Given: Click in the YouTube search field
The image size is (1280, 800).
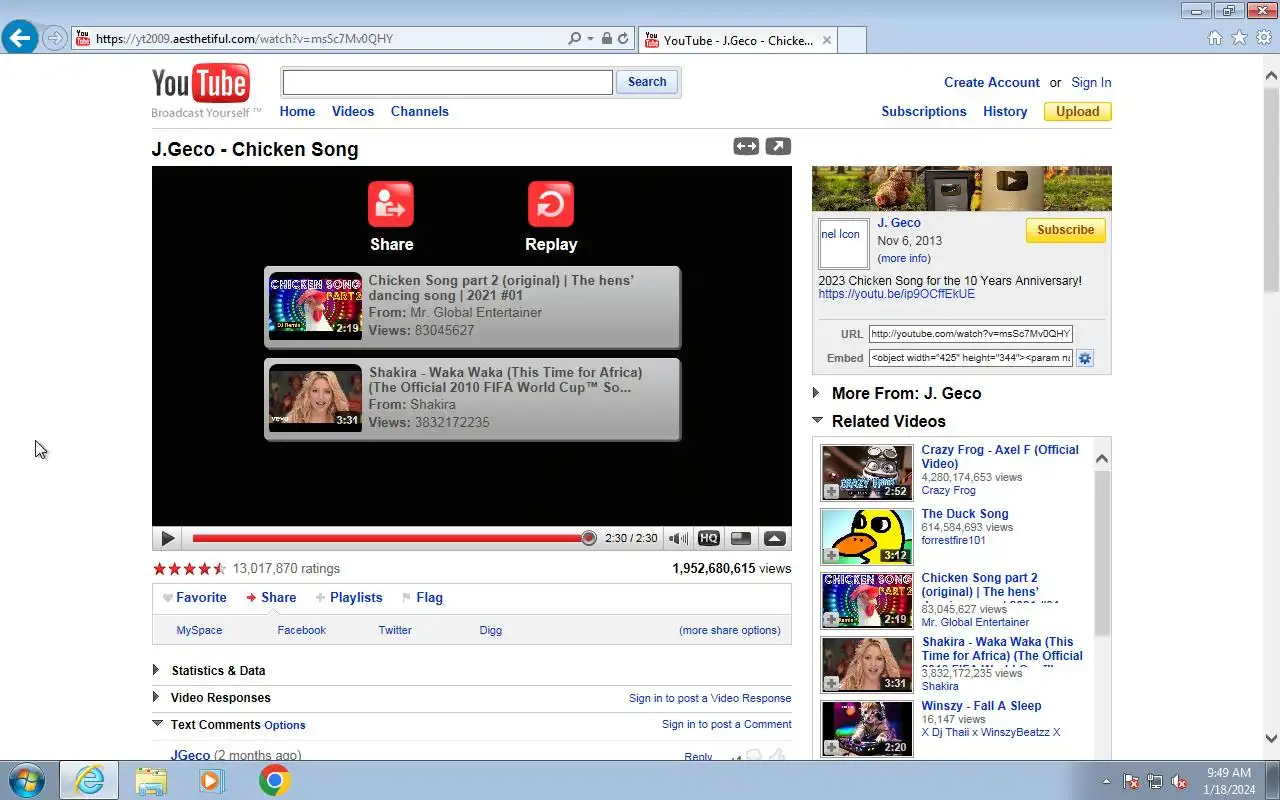Looking at the screenshot, I should pos(448,82).
